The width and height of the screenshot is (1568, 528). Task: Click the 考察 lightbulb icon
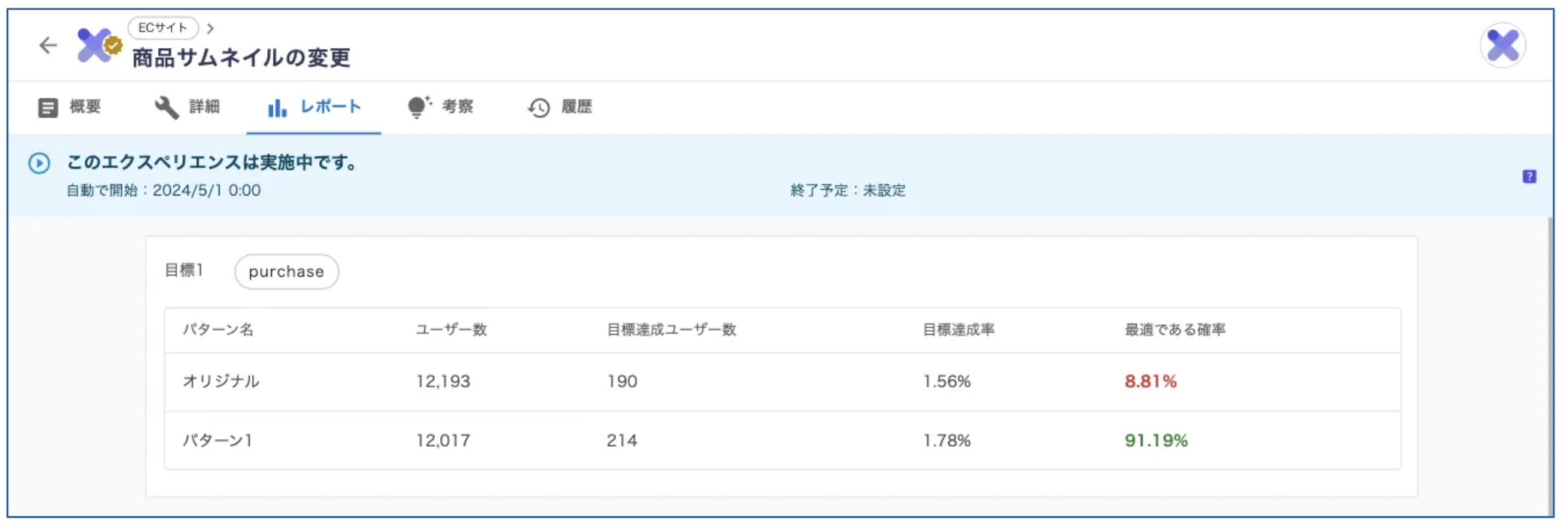[418, 108]
